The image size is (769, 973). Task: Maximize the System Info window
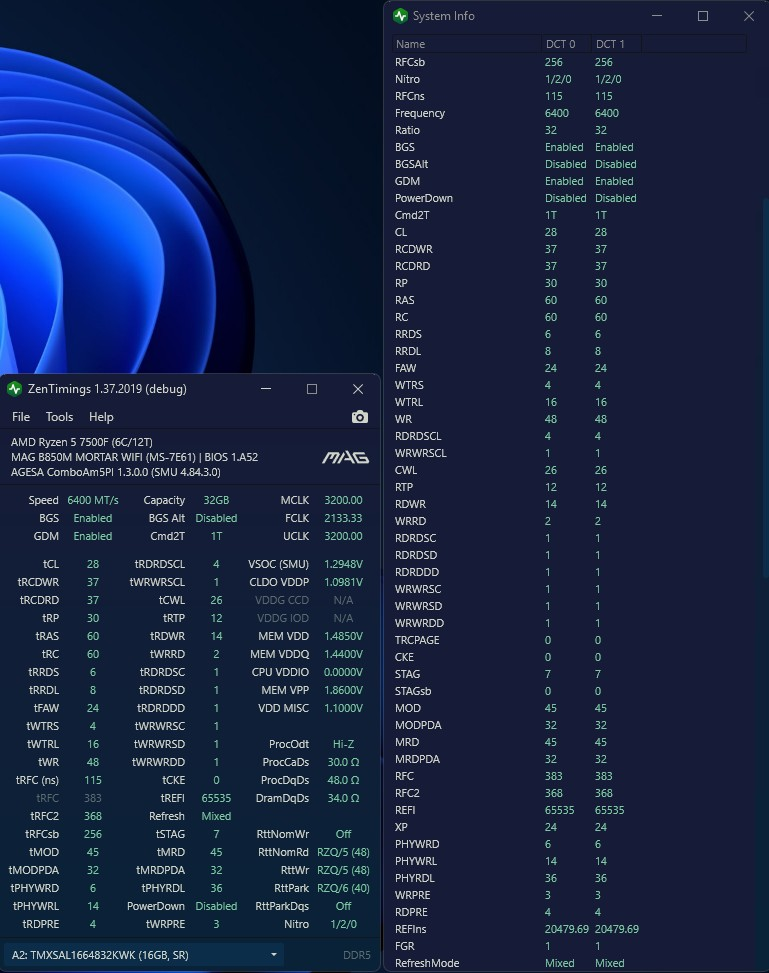coord(703,16)
